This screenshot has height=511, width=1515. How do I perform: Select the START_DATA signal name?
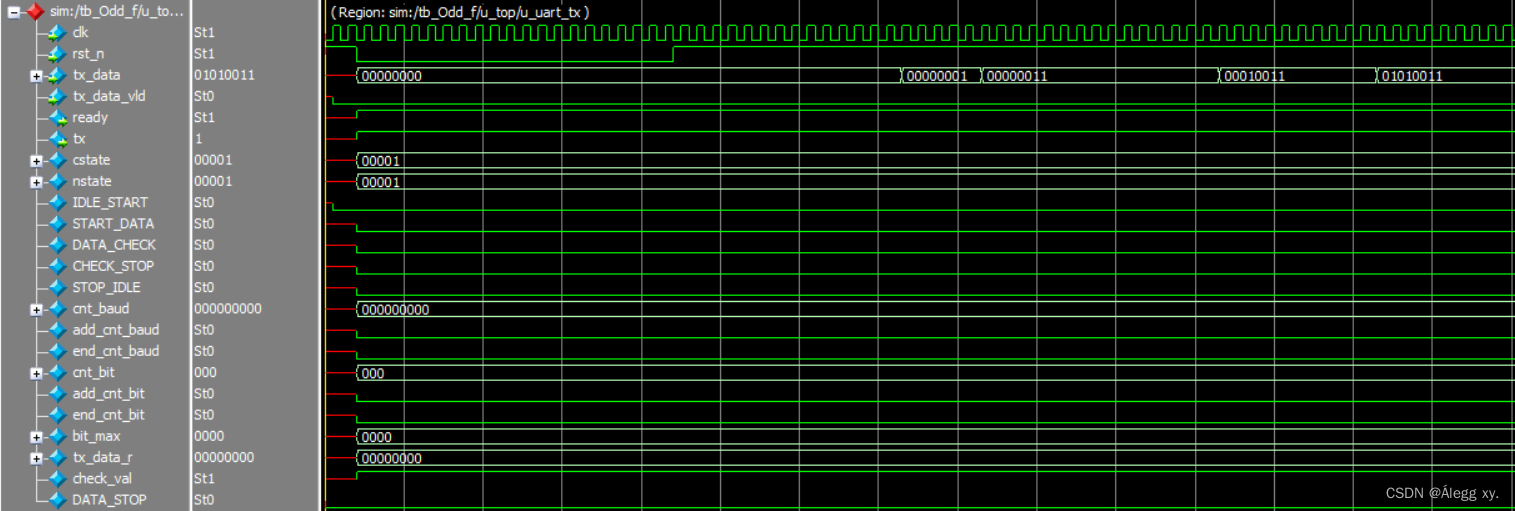[113, 224]
